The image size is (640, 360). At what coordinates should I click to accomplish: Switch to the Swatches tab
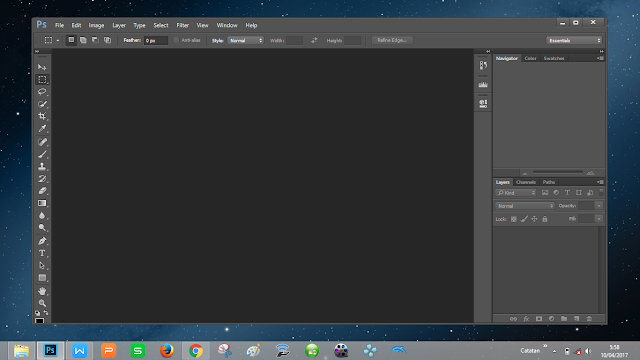(x=554, y=58)
